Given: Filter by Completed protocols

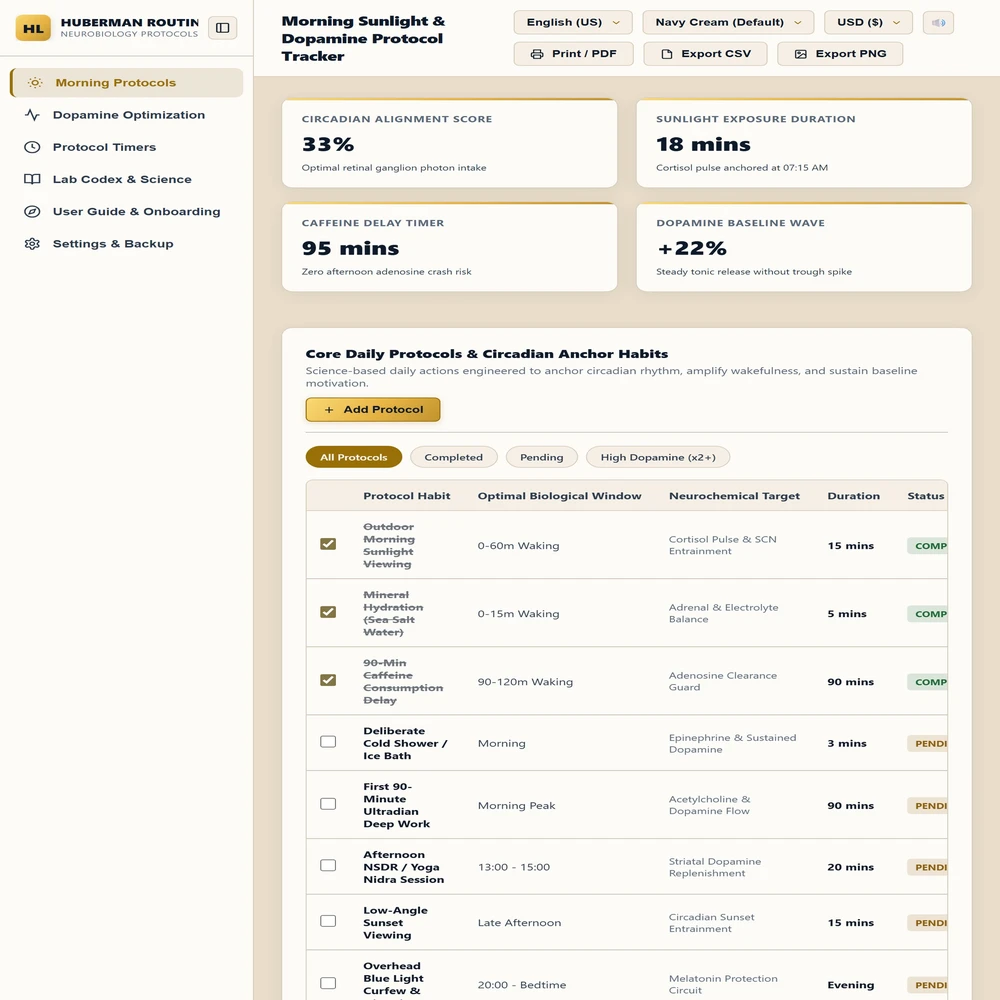Looking at the screenshot, I should click(453, 457).
